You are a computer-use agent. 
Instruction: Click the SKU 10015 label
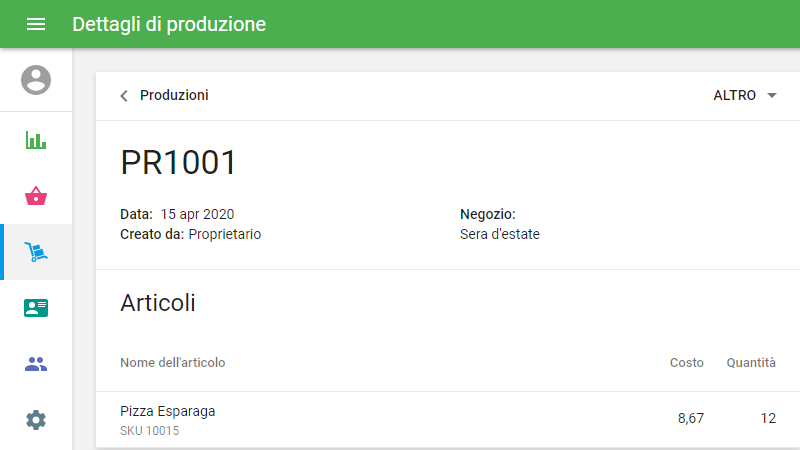click(x=150, y=431)
